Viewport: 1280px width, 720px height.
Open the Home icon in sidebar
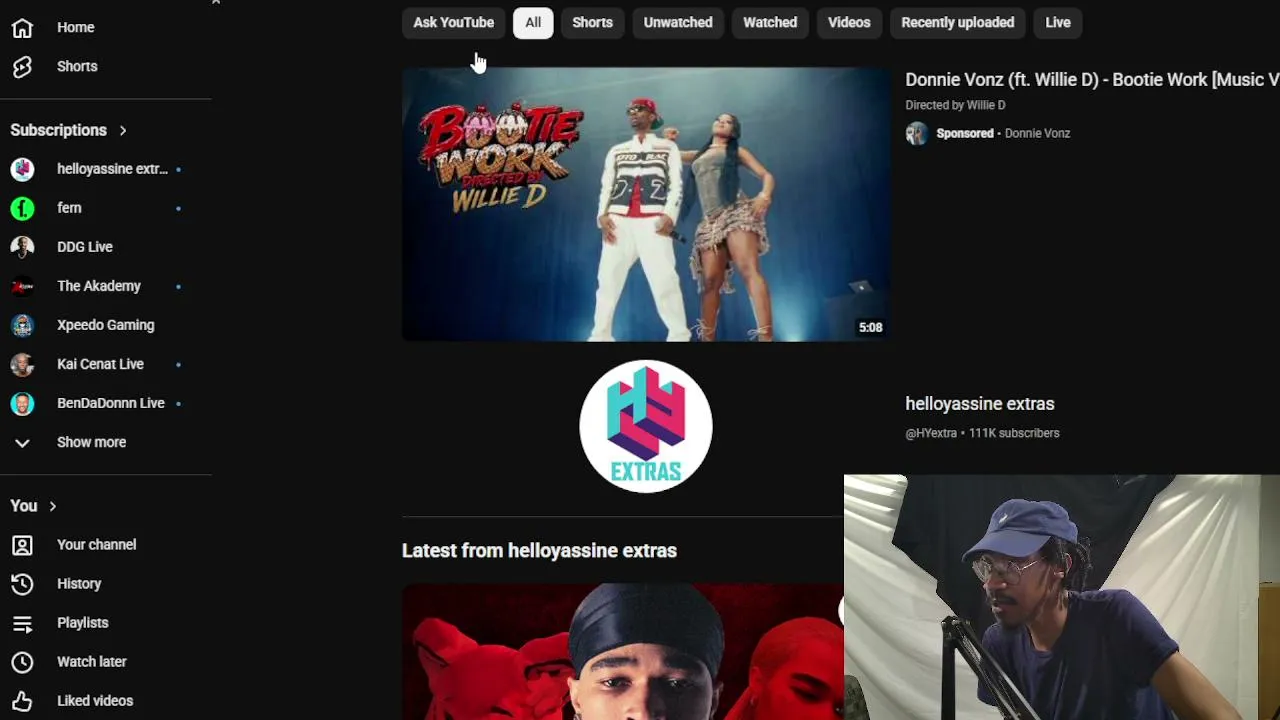22,27
